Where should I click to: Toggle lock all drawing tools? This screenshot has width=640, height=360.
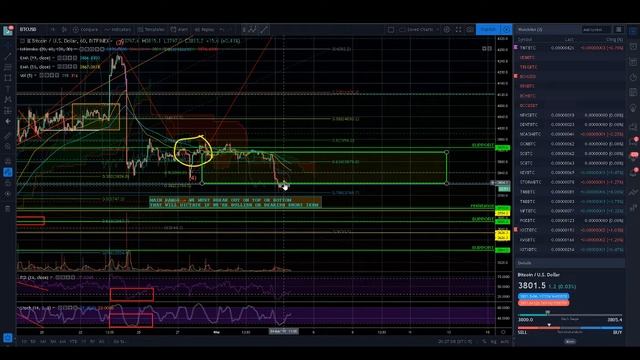coord(8,183)
